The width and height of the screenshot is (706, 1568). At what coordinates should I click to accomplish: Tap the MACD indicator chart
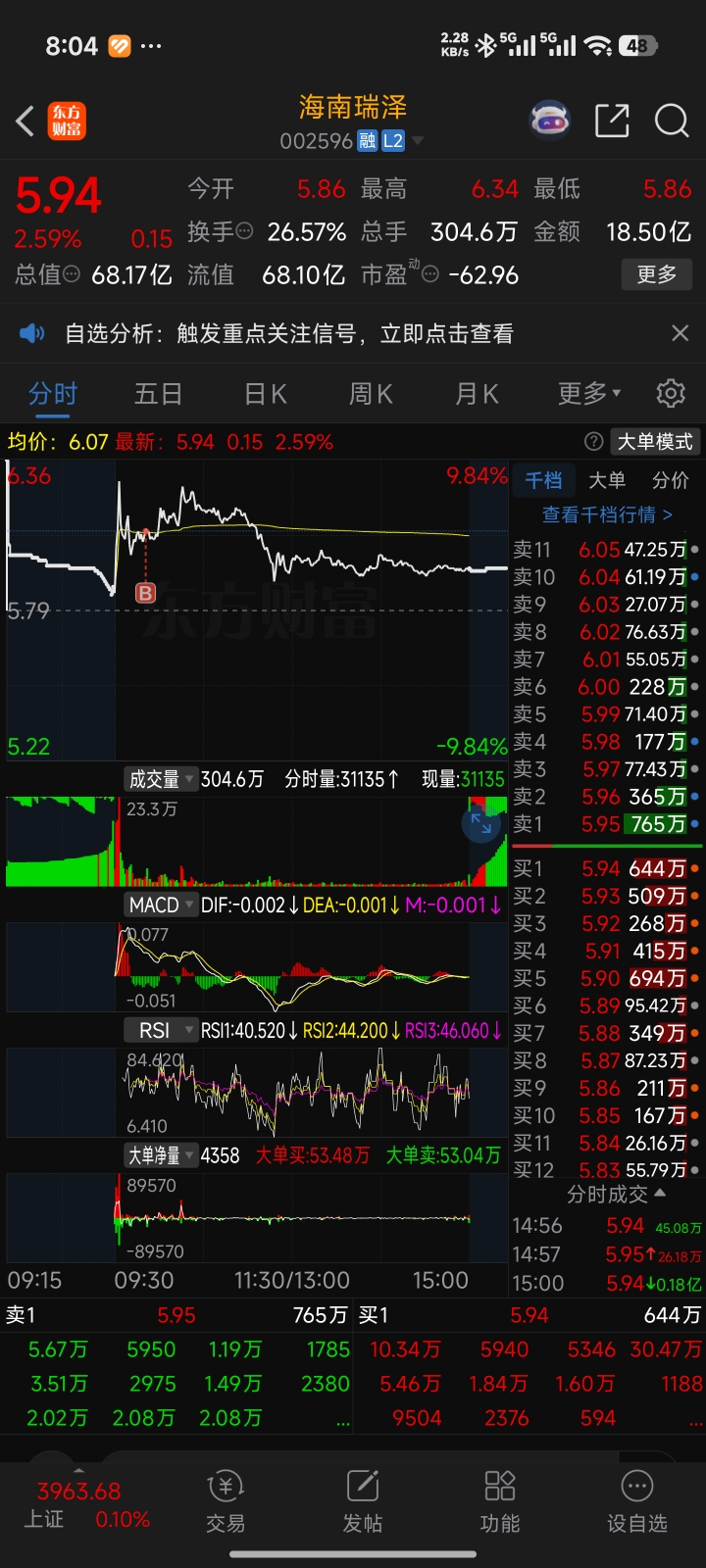point(257,966)
